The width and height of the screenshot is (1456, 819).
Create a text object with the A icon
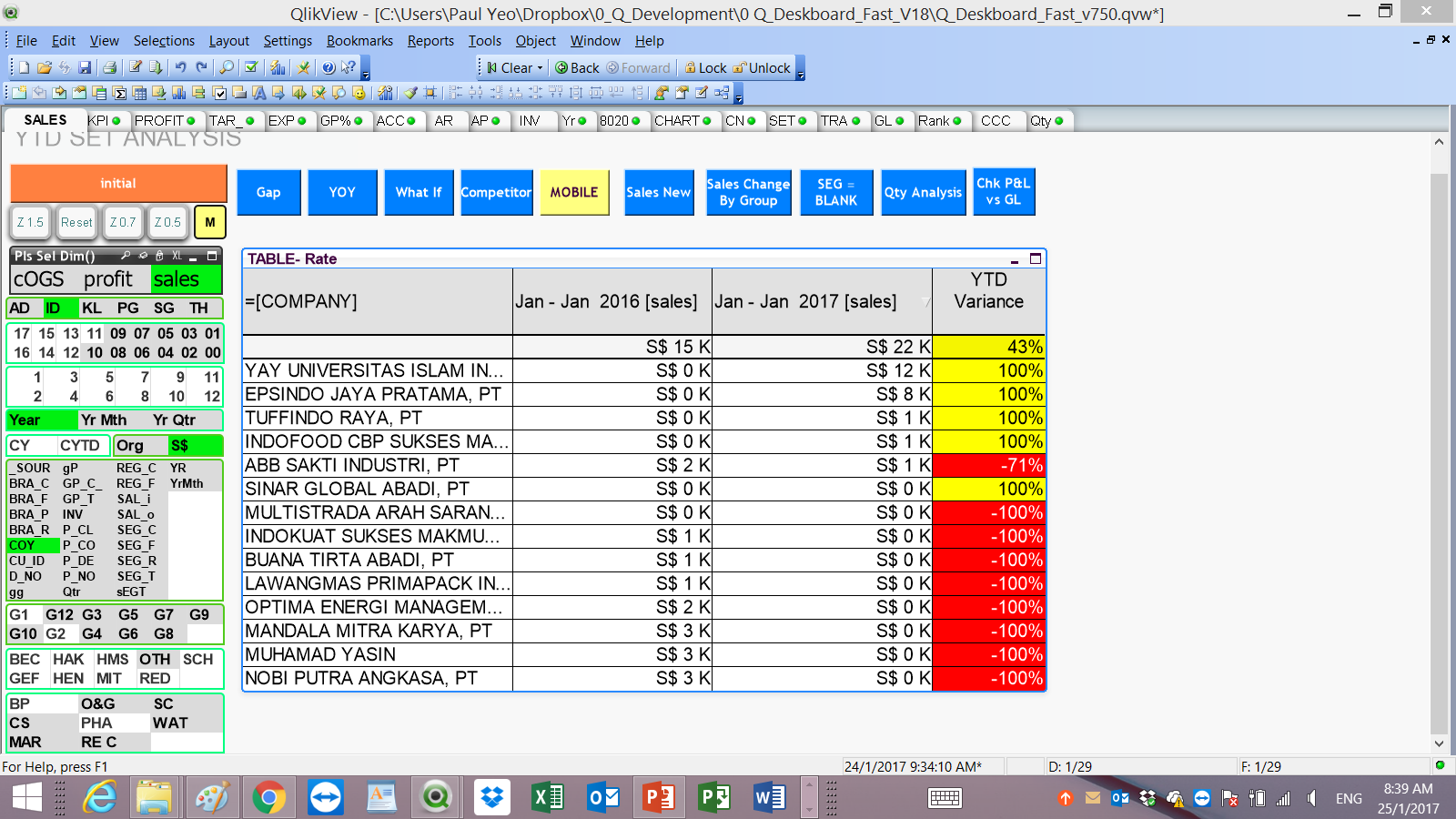coord(259,93)
